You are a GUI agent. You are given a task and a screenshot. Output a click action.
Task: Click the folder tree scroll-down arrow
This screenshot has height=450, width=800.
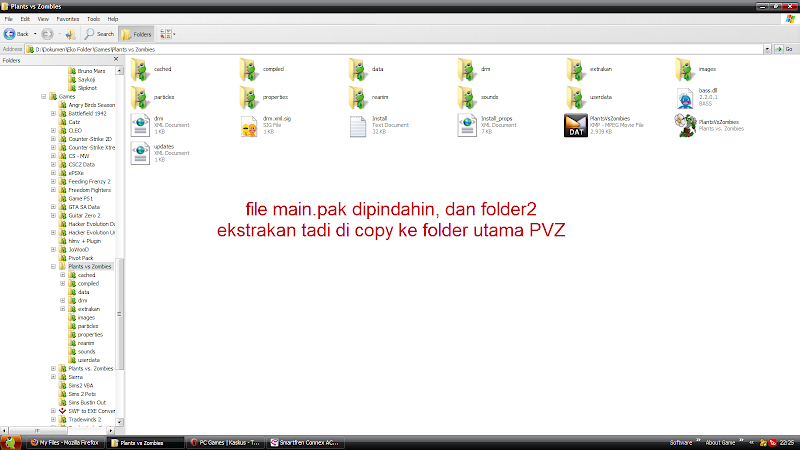click(119, 422)
